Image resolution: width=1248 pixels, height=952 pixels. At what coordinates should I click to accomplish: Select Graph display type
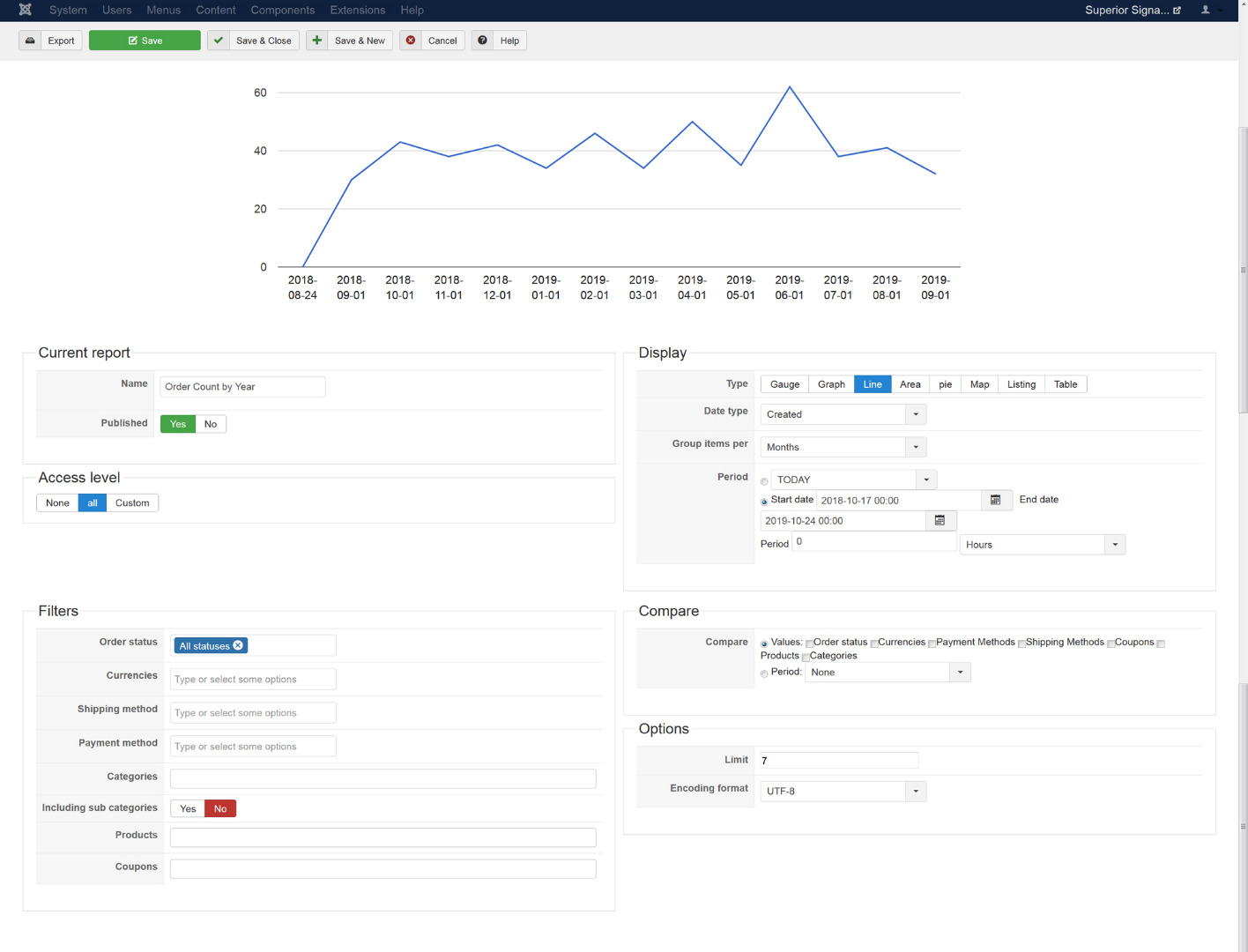coord(831,384)
